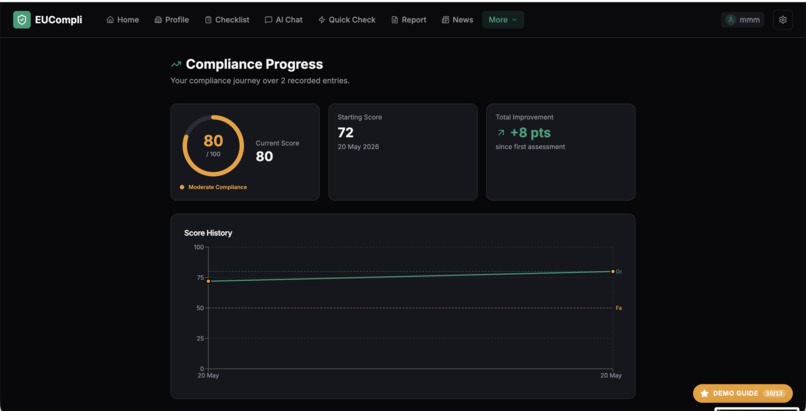This screenshot has height=411, width=806.
Task: Click the left 20 May x-axis label
Action: (x=208, y=376)
